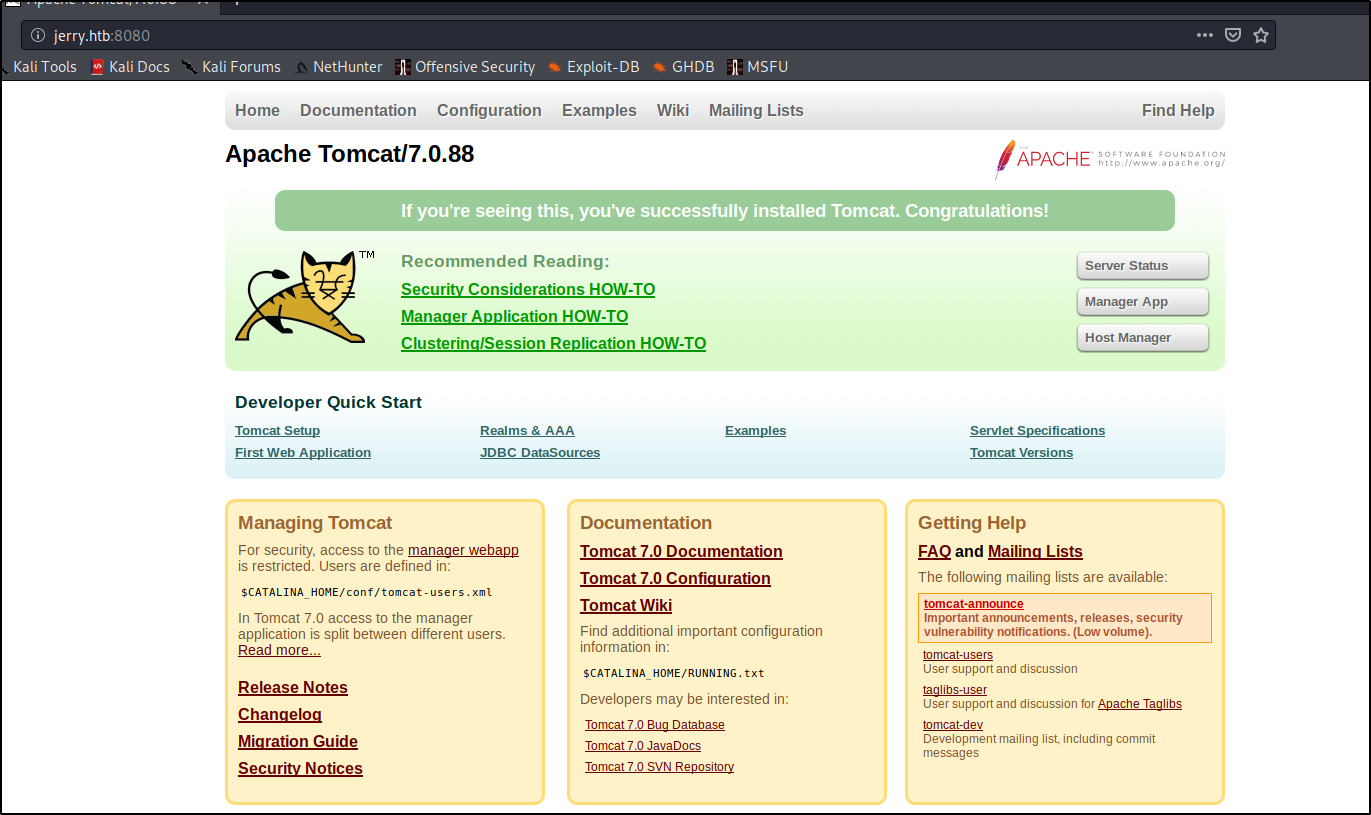Open the Tomcat Wiki link
This screenshot has width=1371, height=815.
coord(626,606)
